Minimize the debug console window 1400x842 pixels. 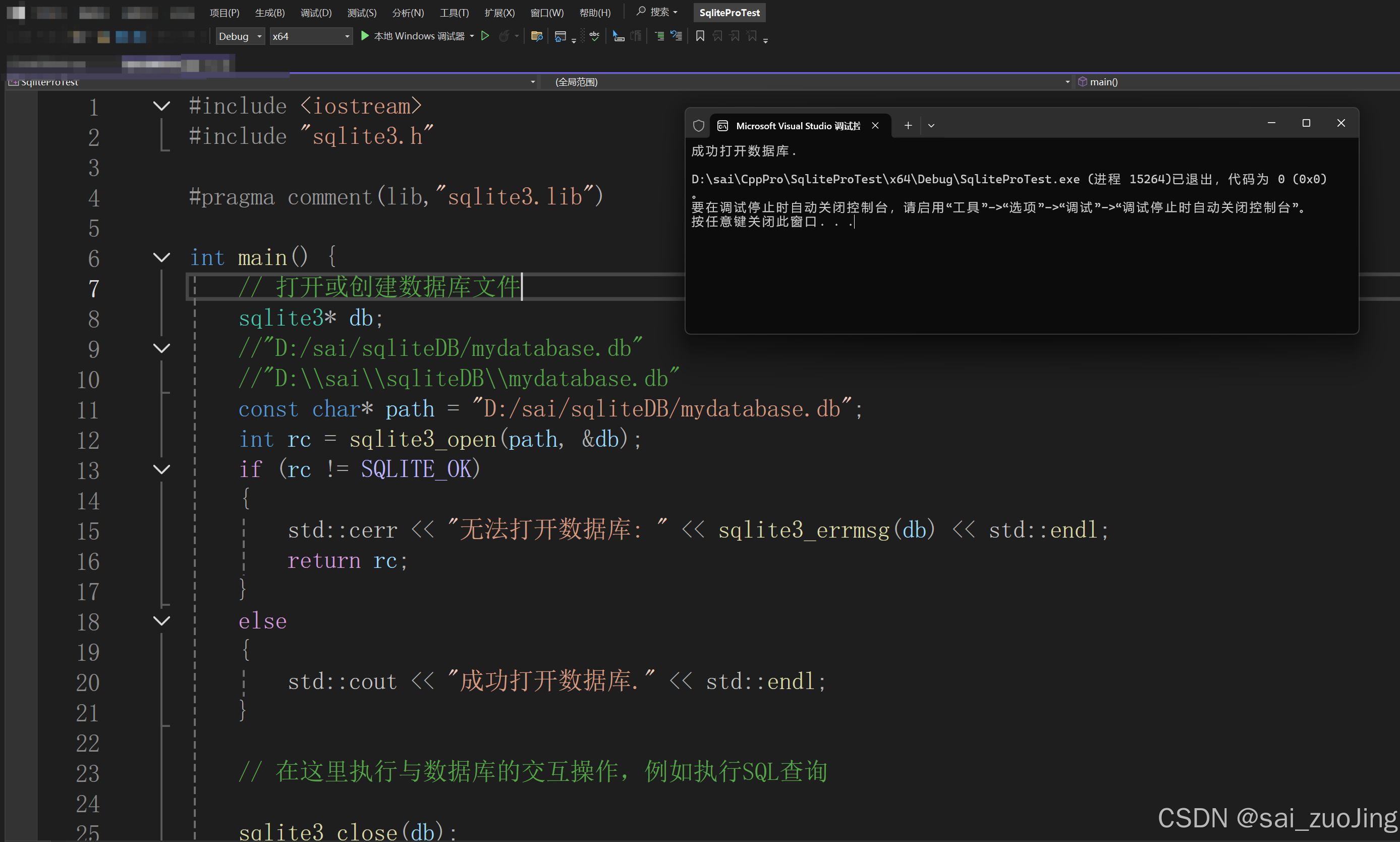(1271, 123)
